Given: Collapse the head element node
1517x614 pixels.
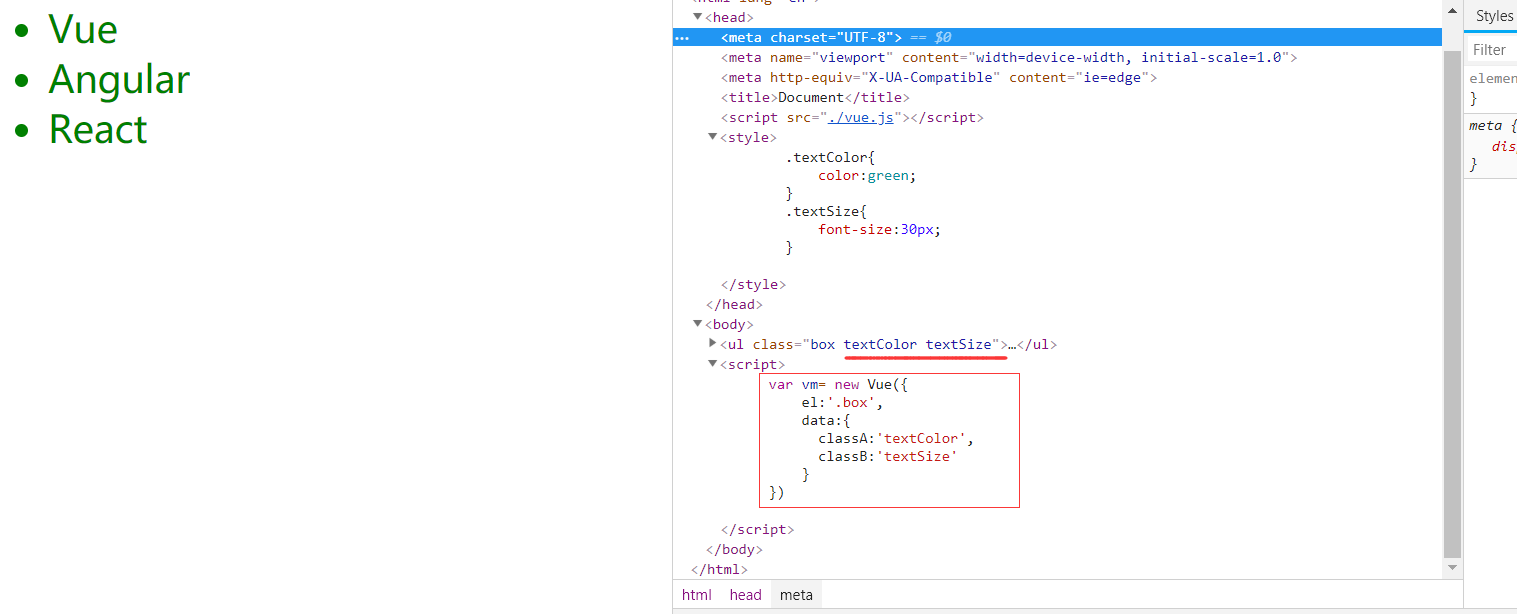Looking at the screenshot, I should click(698, 17).
